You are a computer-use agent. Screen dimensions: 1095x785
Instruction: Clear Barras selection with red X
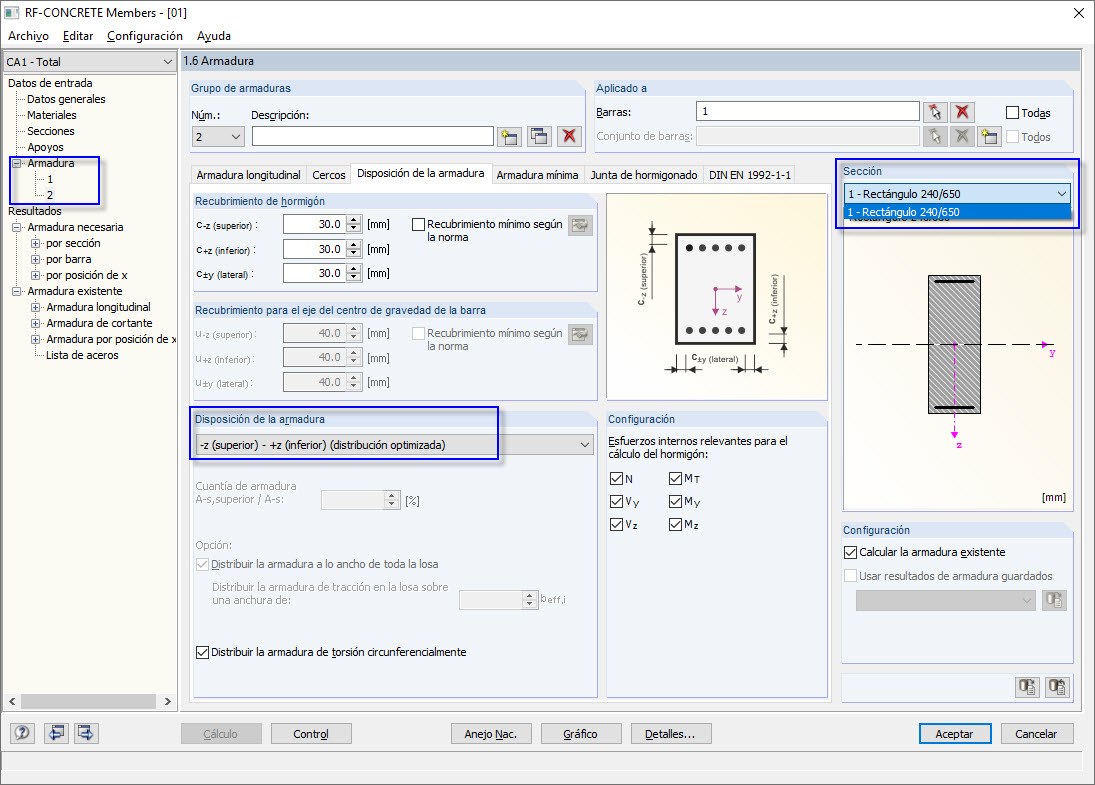962,112
